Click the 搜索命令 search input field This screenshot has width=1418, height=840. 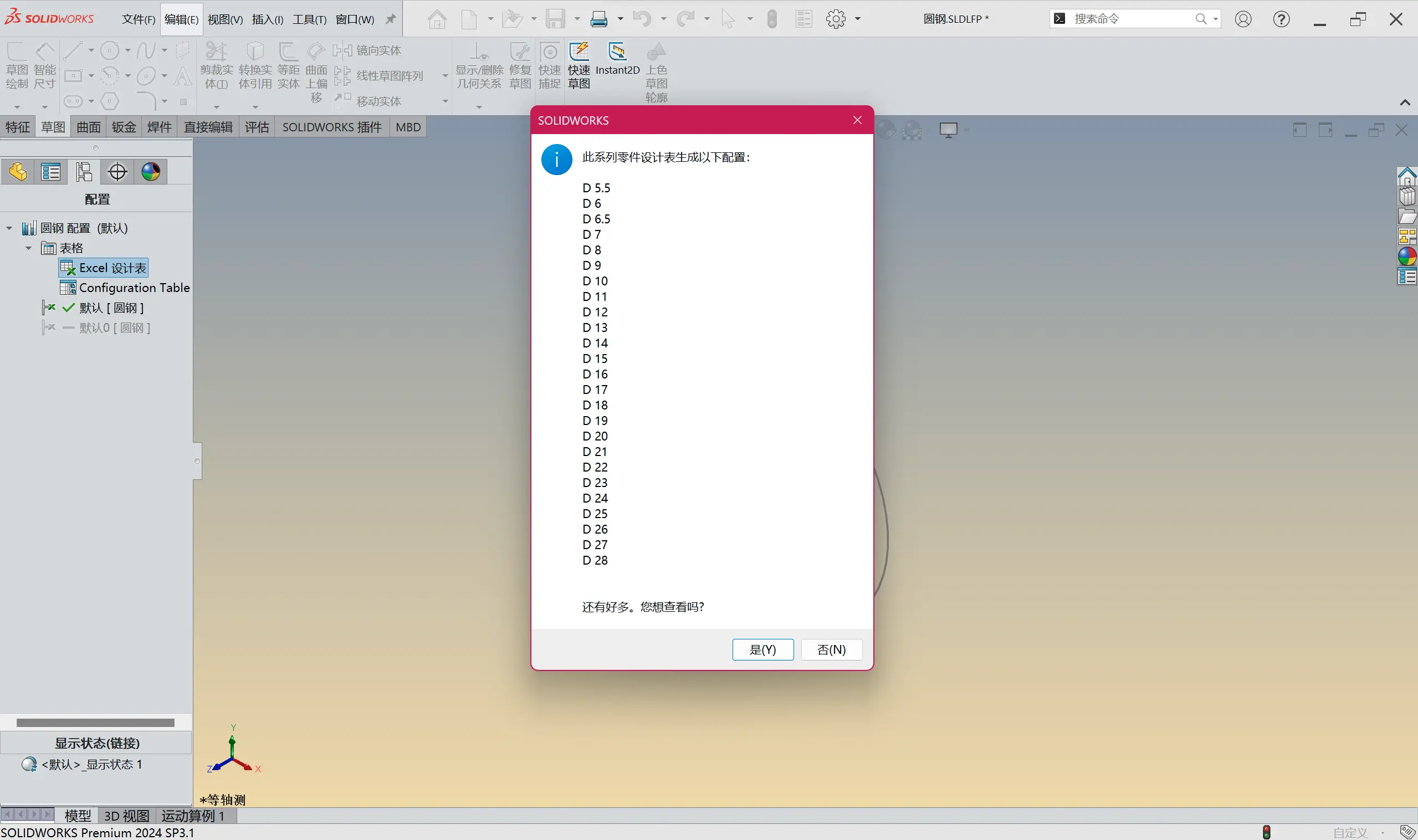coord(1130,19)
